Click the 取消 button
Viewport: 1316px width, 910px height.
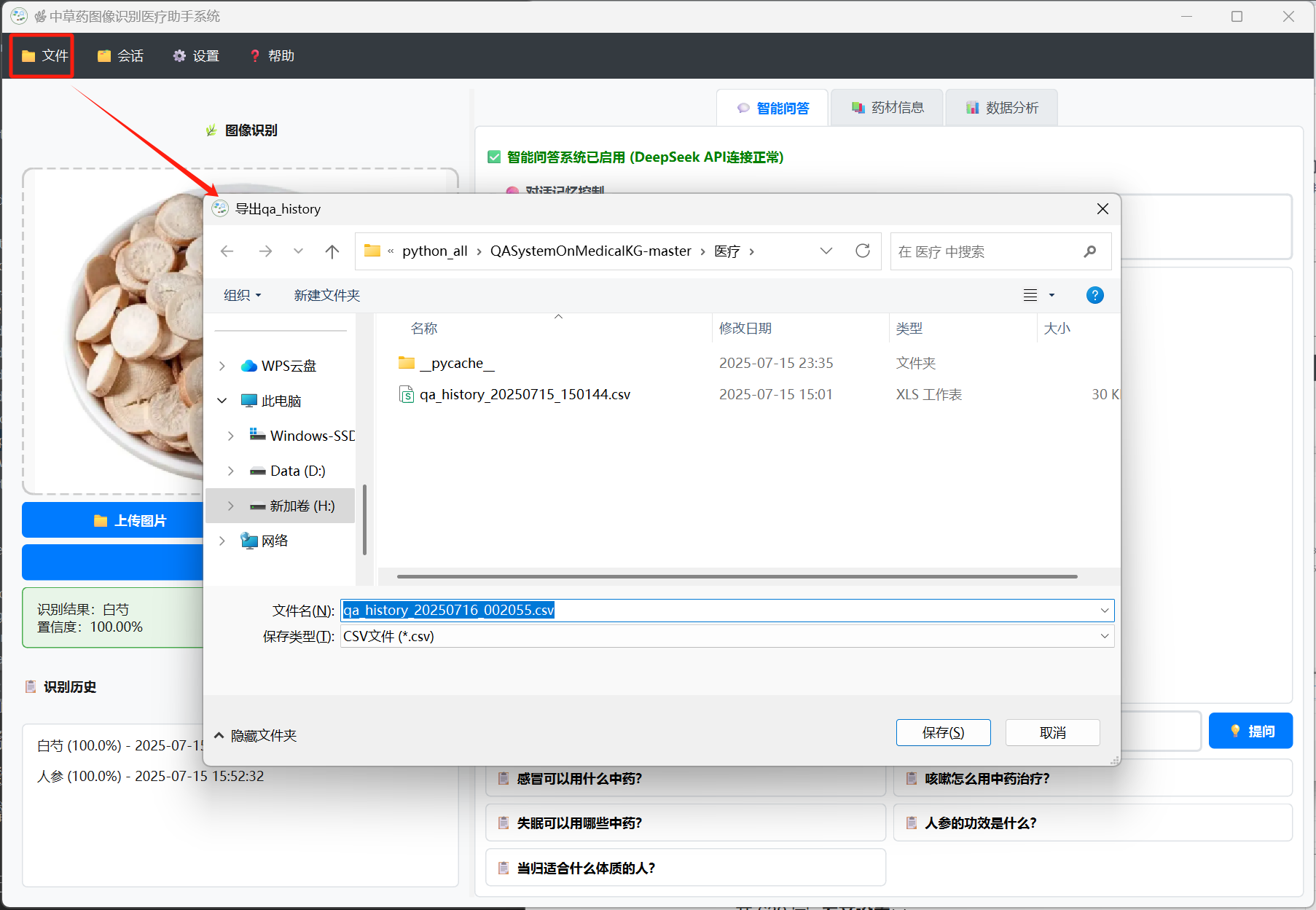(1053, 732)
